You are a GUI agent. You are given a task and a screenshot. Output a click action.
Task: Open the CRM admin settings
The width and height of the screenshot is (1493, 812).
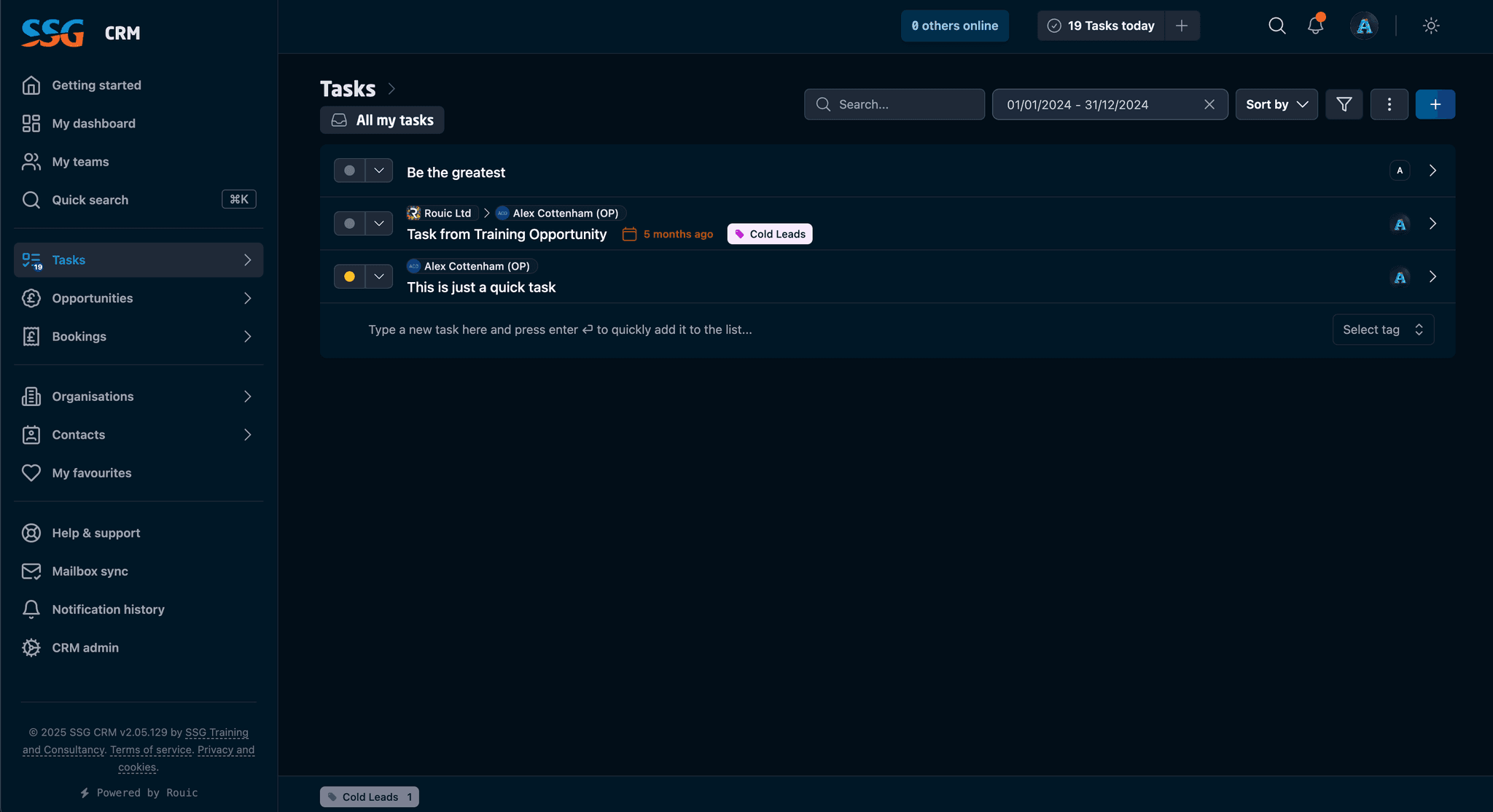click(85, 647)
